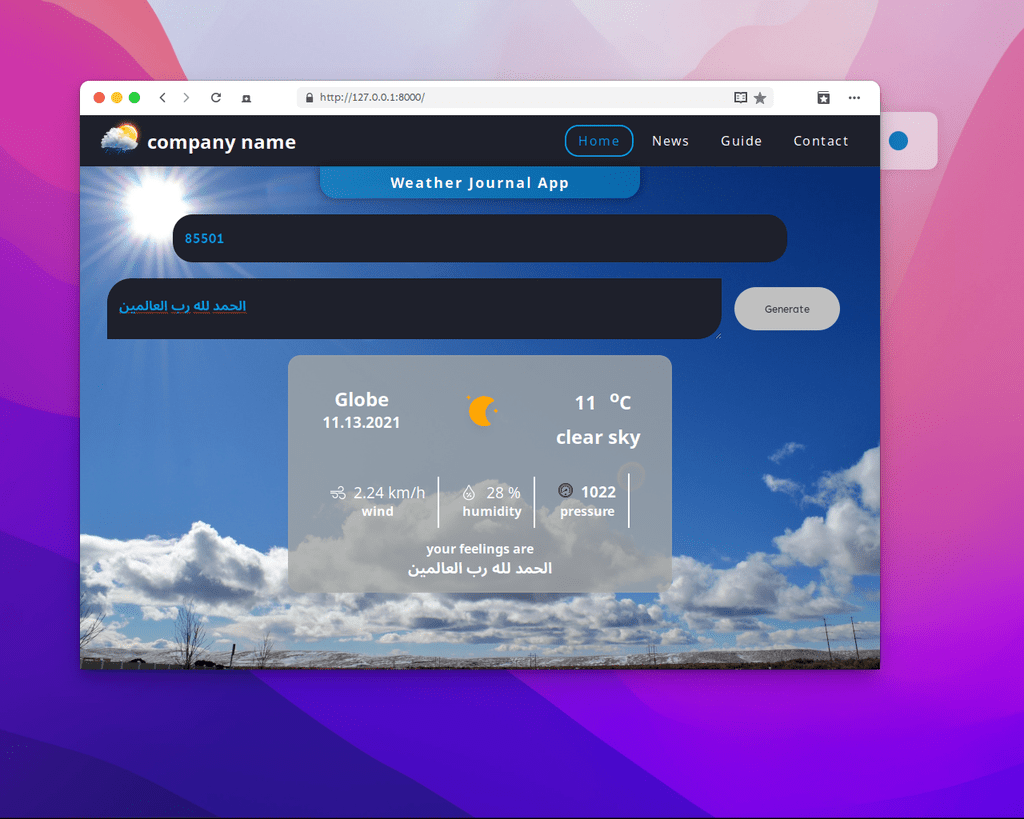Focus the zip code field containing 85501
Image resolution: width=1024 pixels, height=819 pixels.
coord(480,238)
